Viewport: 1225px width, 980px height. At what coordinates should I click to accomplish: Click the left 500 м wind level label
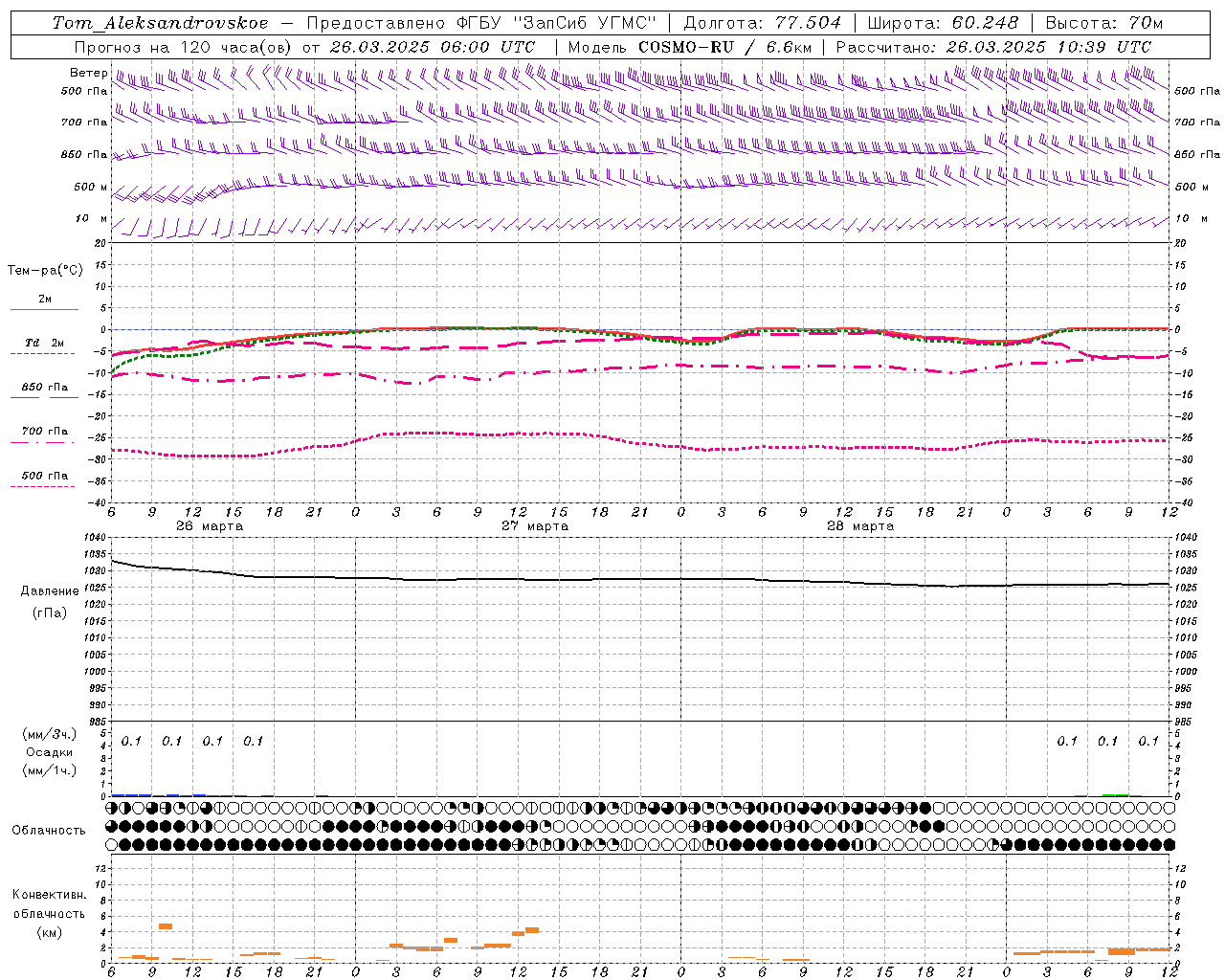[x=91, y=187]
